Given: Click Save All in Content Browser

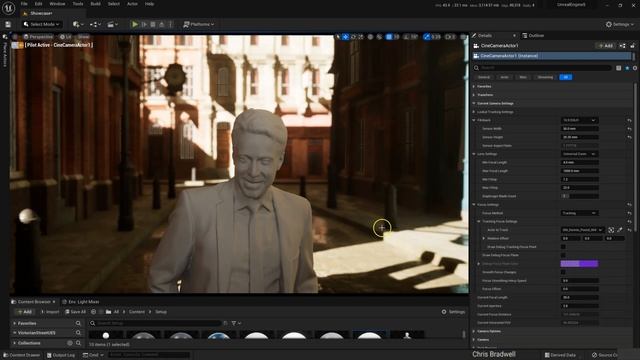Looking at the screenshot, I should click(76, 312).
